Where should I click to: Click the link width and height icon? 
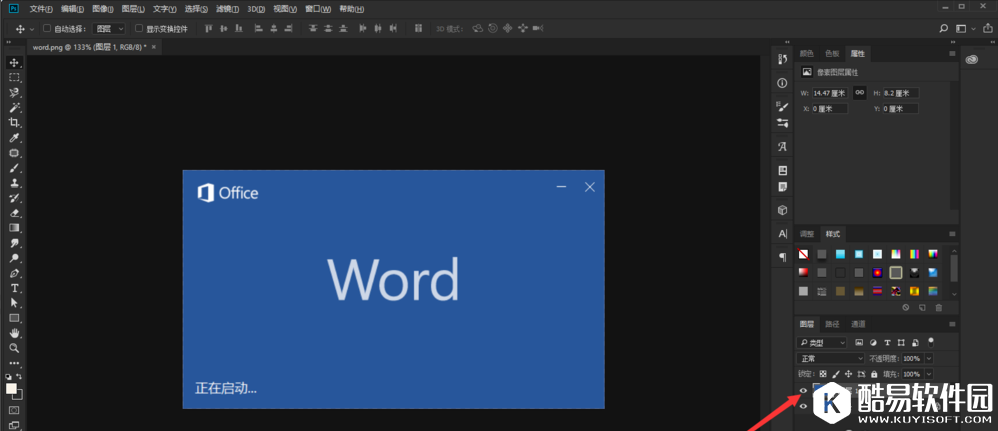pyautogui.click(x=859, y=92)
